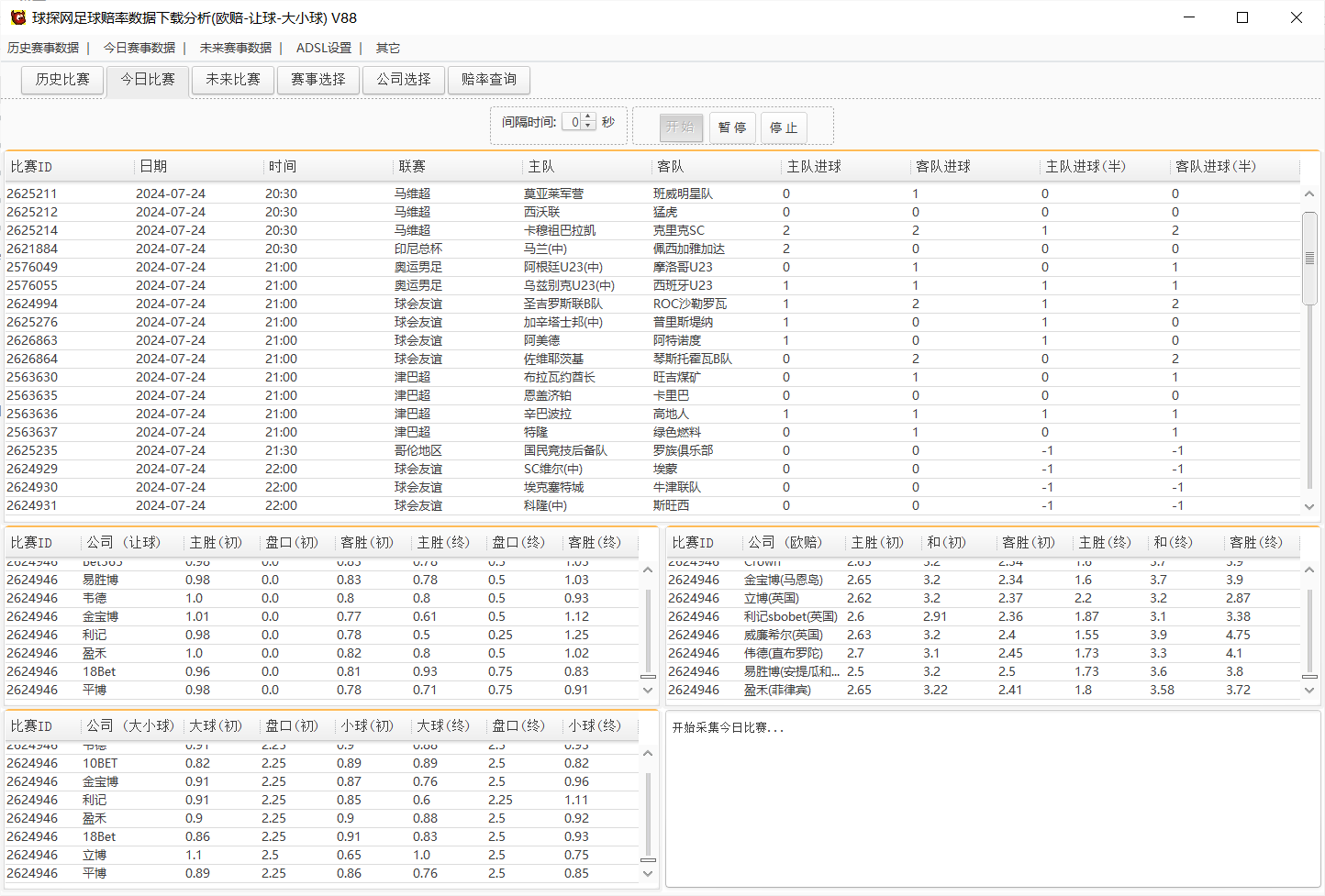Click the 间隔时间 seconds input field
The height and width of the screenshot is (896, 1325).
[573, 122]
